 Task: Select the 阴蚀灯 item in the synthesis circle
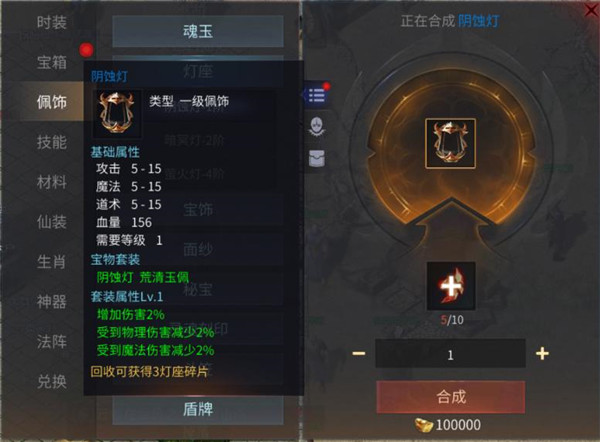[450, 144]
